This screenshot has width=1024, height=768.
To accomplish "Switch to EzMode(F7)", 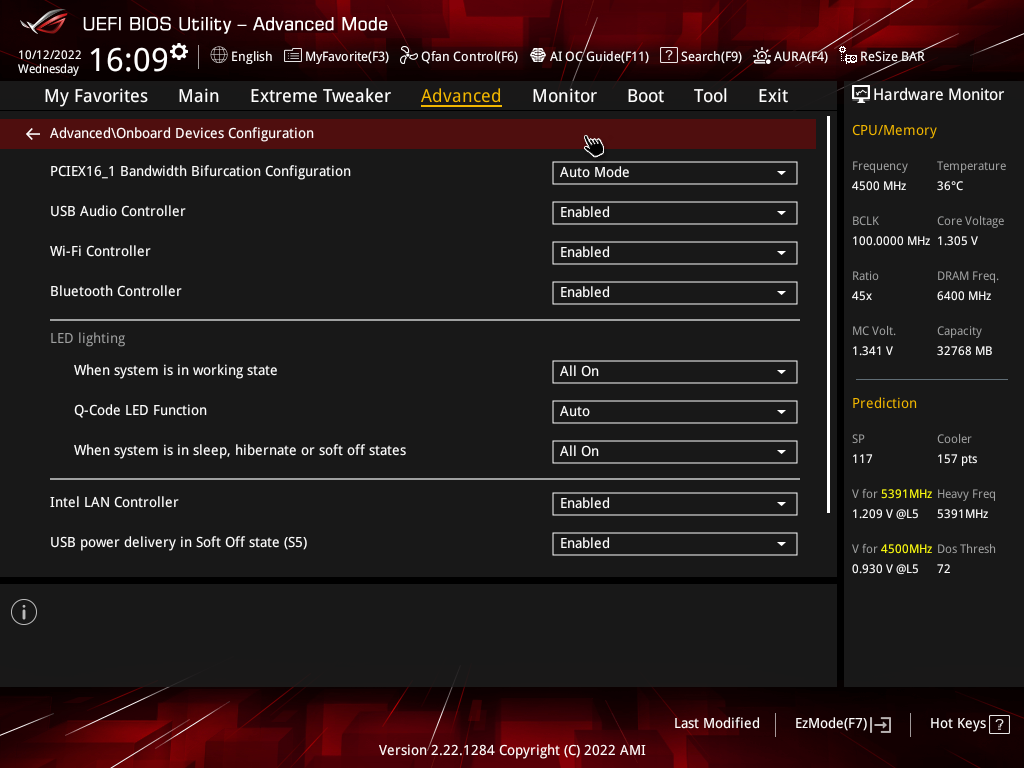I will pos(842,724).
